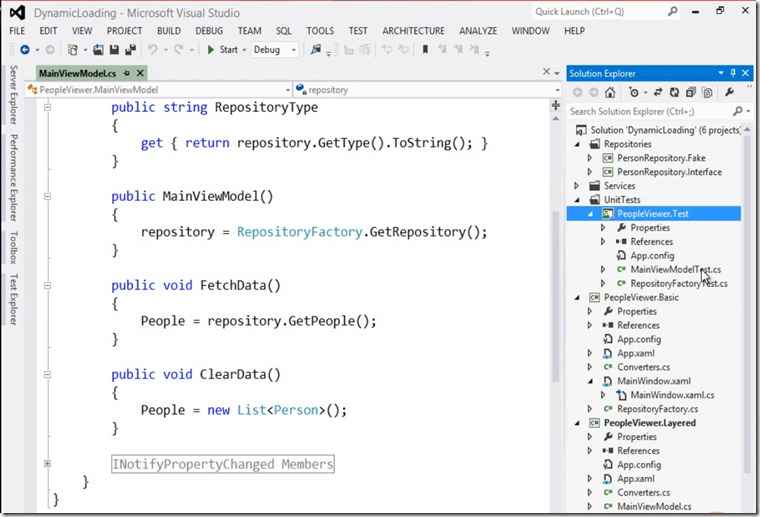Click the Start debugging button
The width and height of the screenshot is (760, 517).
pos(223,49)
